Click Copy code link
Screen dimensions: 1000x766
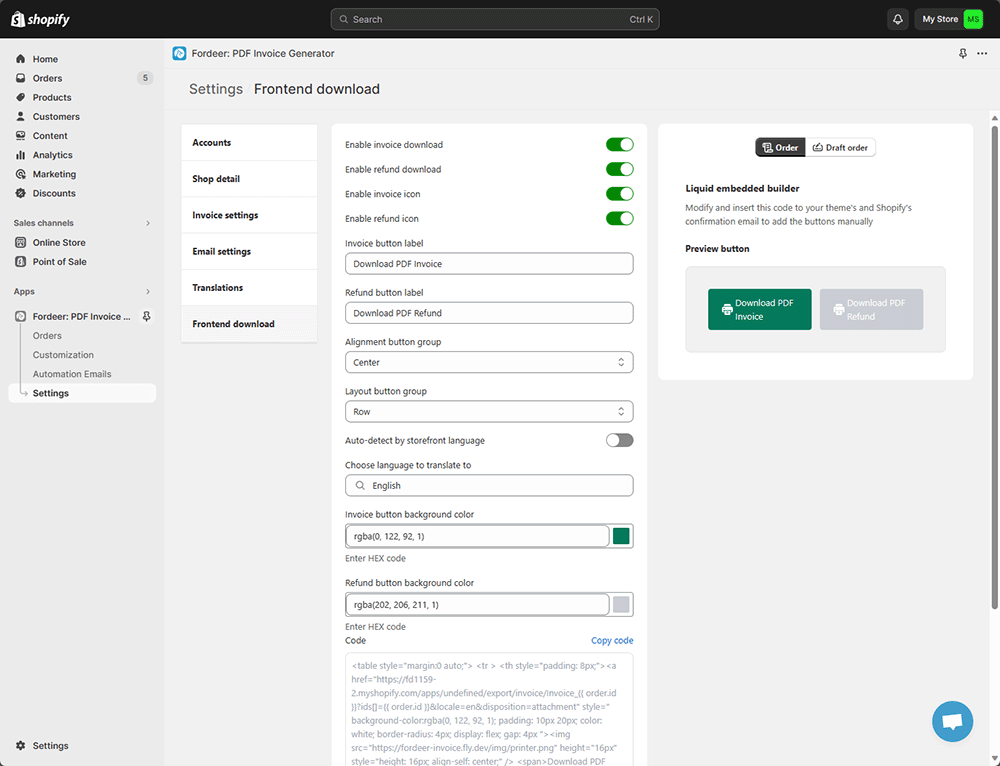[612, 640]
